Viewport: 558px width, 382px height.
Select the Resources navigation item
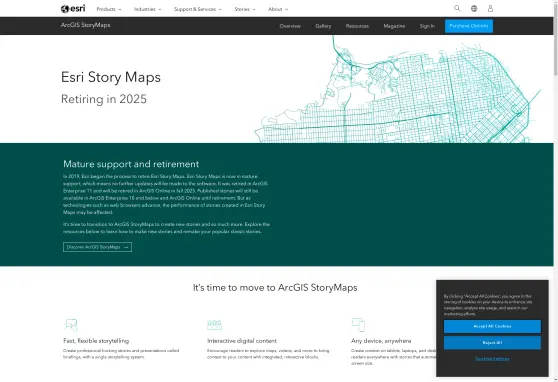tap(357, 26)
